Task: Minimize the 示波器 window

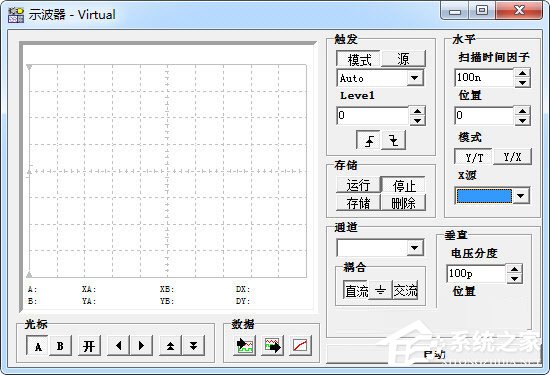Action: click(x=455, y=11)
